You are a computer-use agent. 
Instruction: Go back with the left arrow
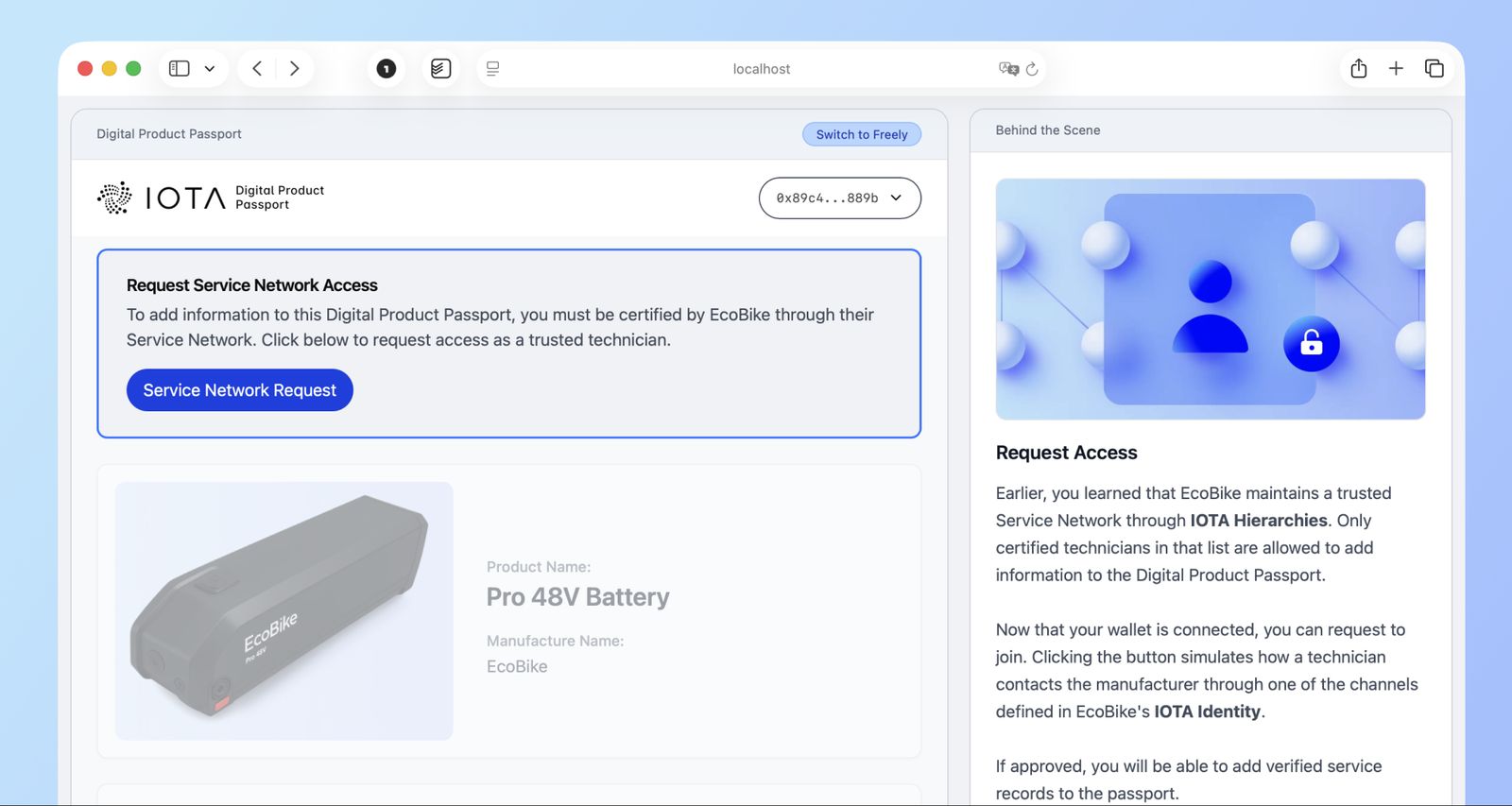(257, 68)
